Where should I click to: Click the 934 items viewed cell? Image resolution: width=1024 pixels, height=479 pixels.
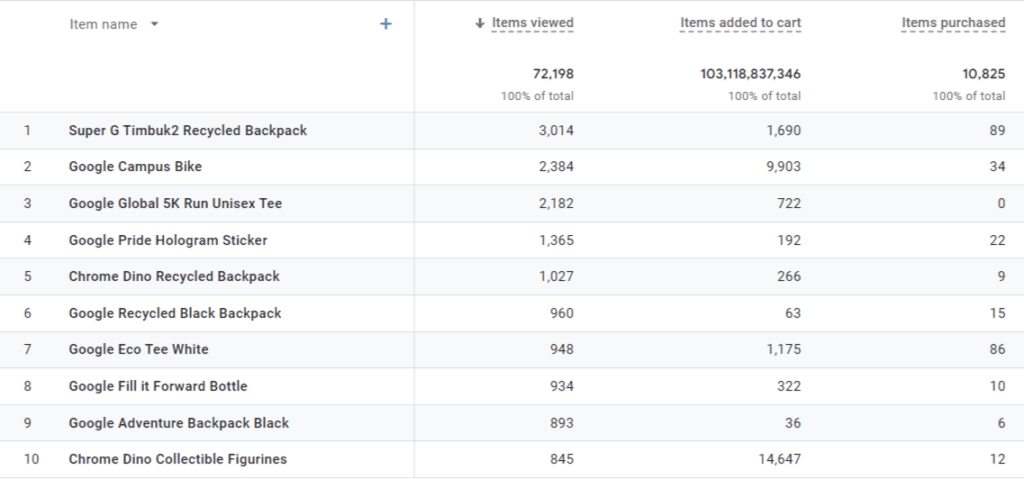[562, 386]
